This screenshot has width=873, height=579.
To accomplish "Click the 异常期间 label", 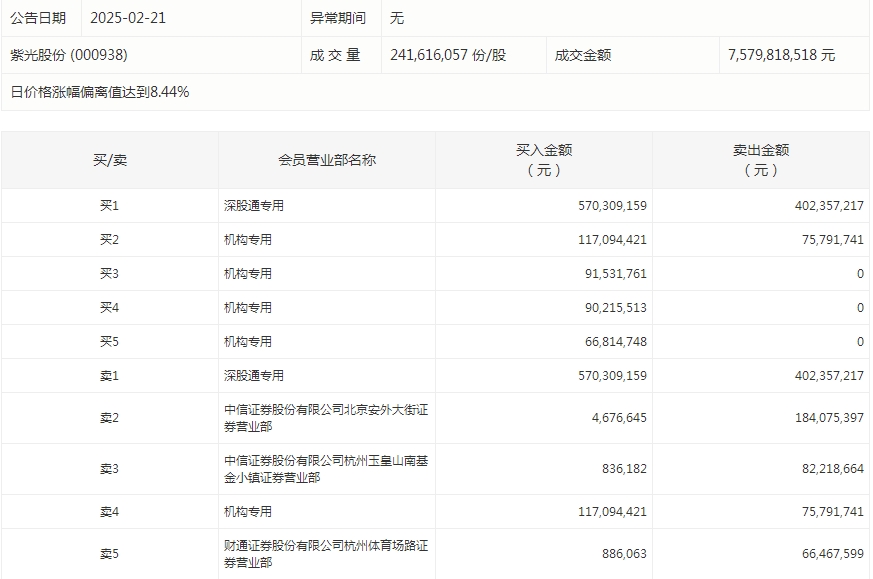I will tap(337, 18).
